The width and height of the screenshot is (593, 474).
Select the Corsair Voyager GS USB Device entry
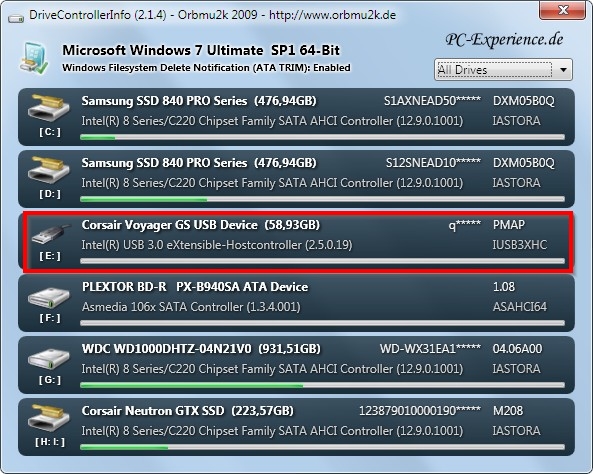298,242
